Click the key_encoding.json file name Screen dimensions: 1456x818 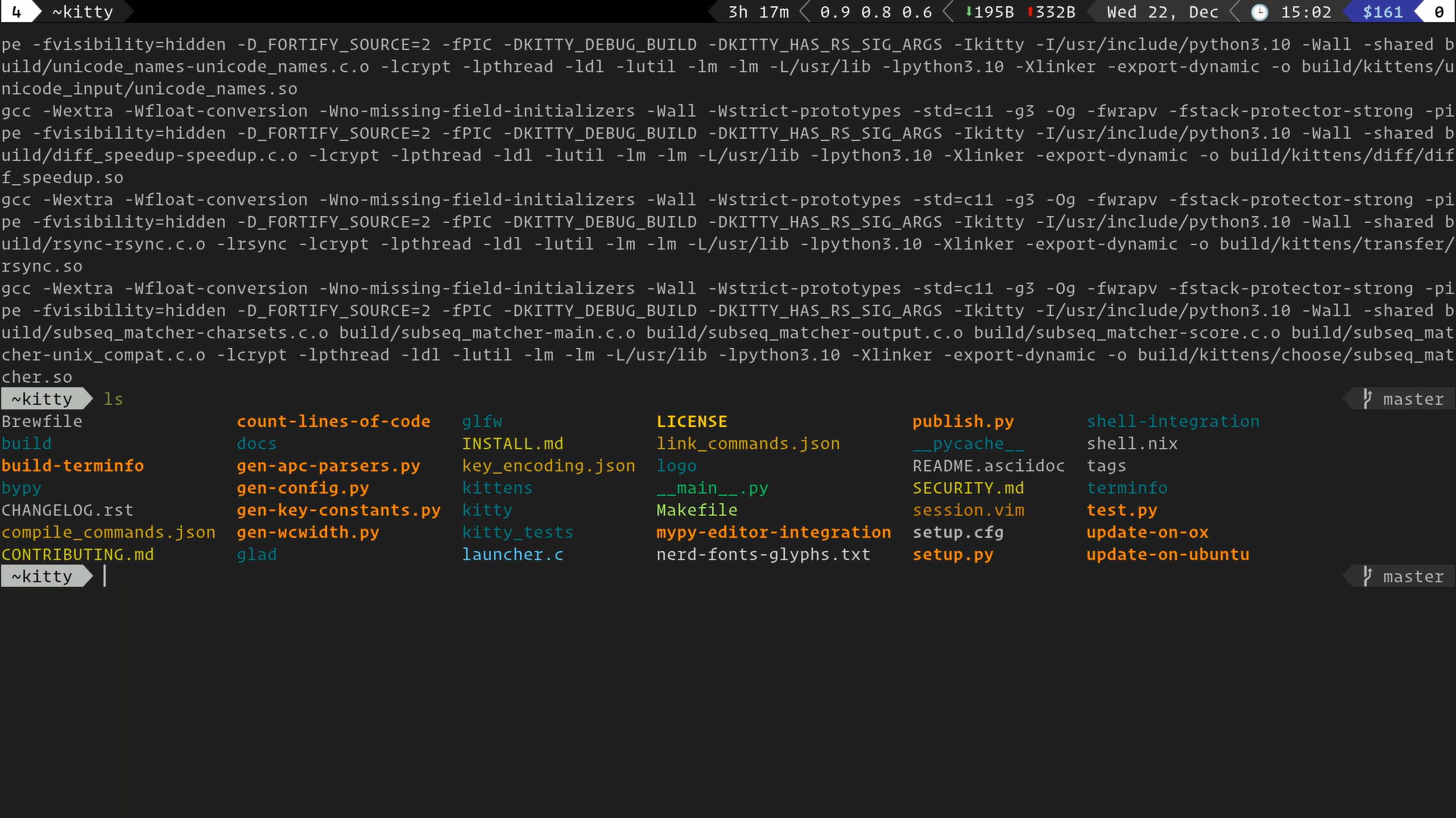click(x=549, y=465)
